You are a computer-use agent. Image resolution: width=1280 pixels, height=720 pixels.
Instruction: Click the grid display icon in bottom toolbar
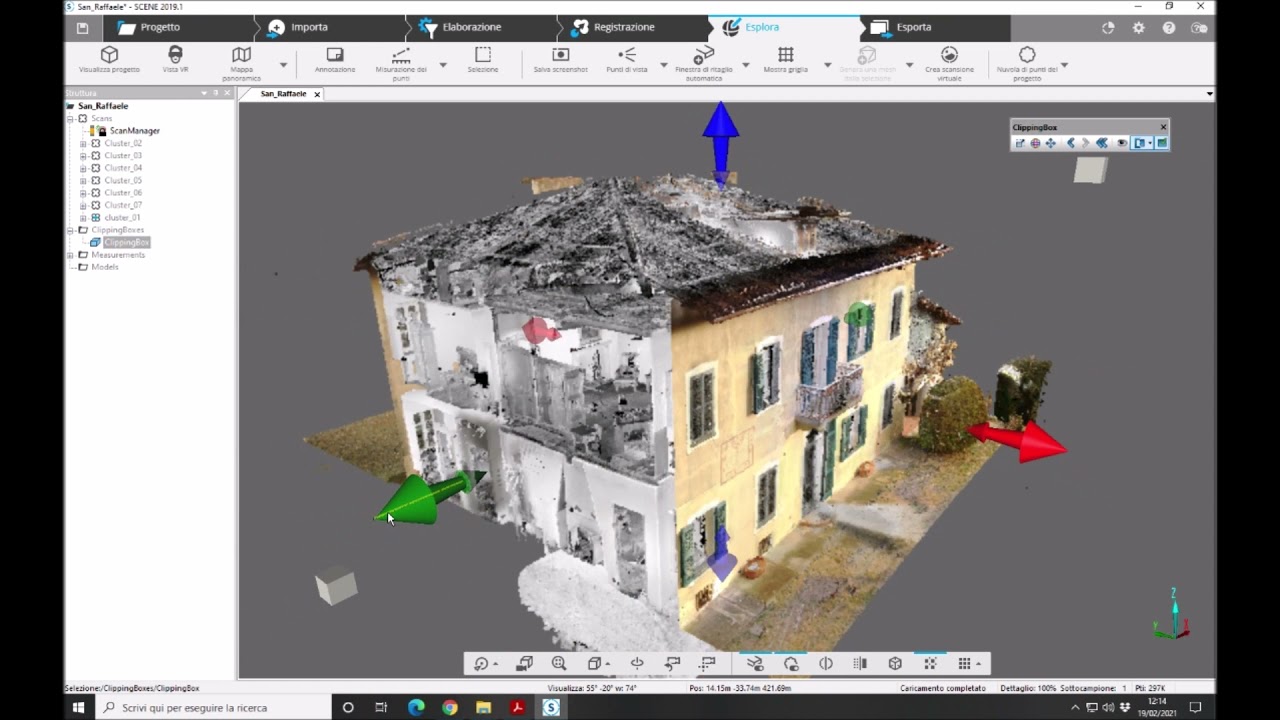964,664
